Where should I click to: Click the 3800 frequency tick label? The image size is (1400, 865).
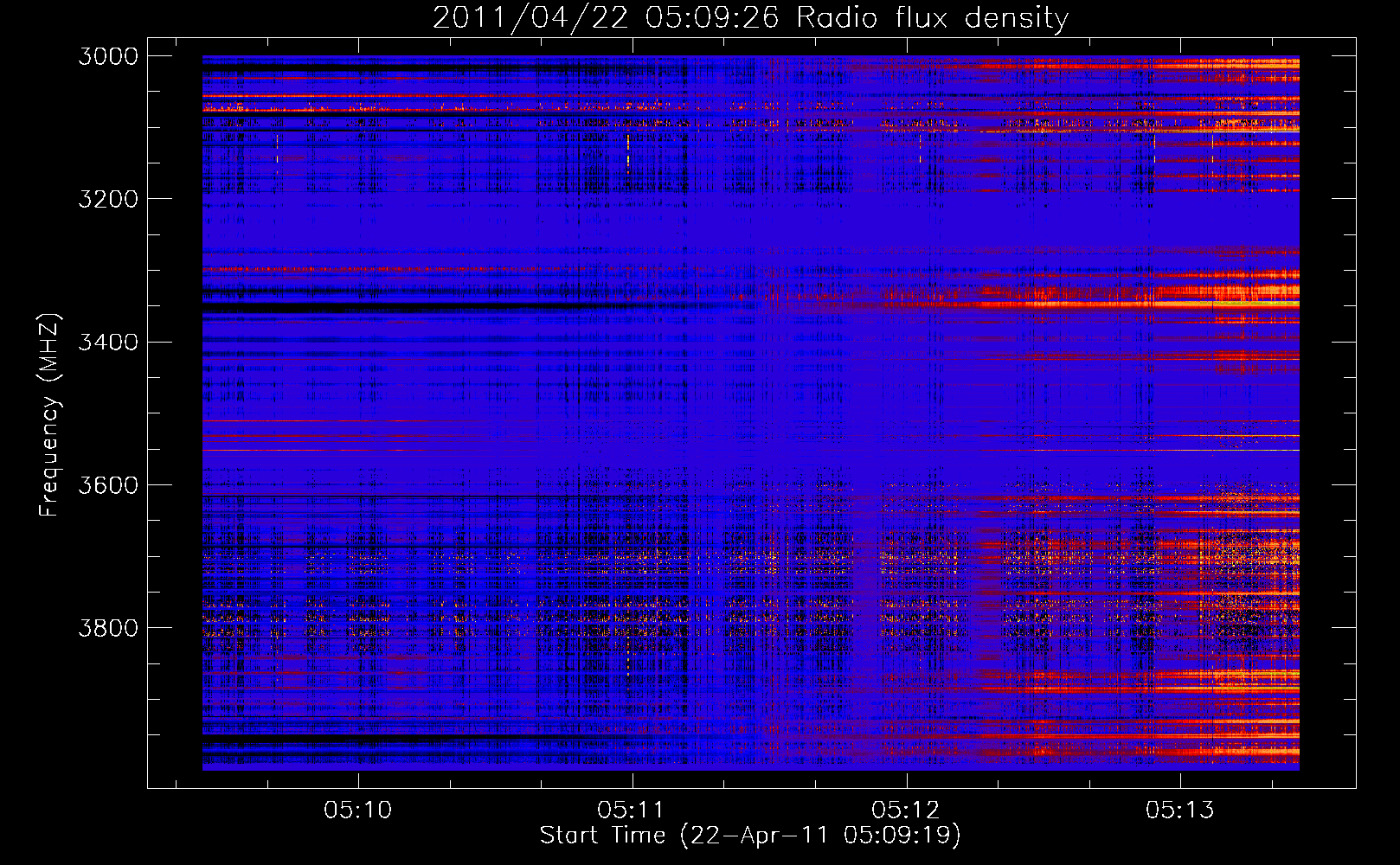coord(108,627)
